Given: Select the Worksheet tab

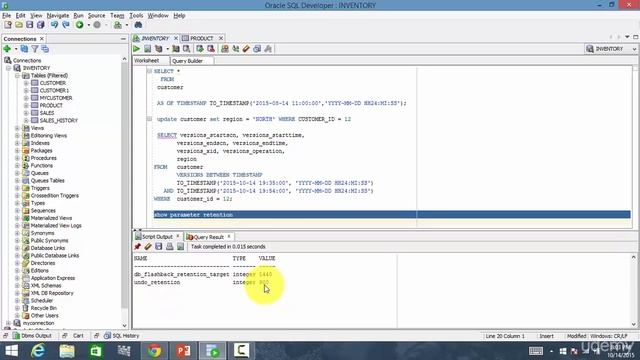Looking at the screenshot, I should 147,60.
